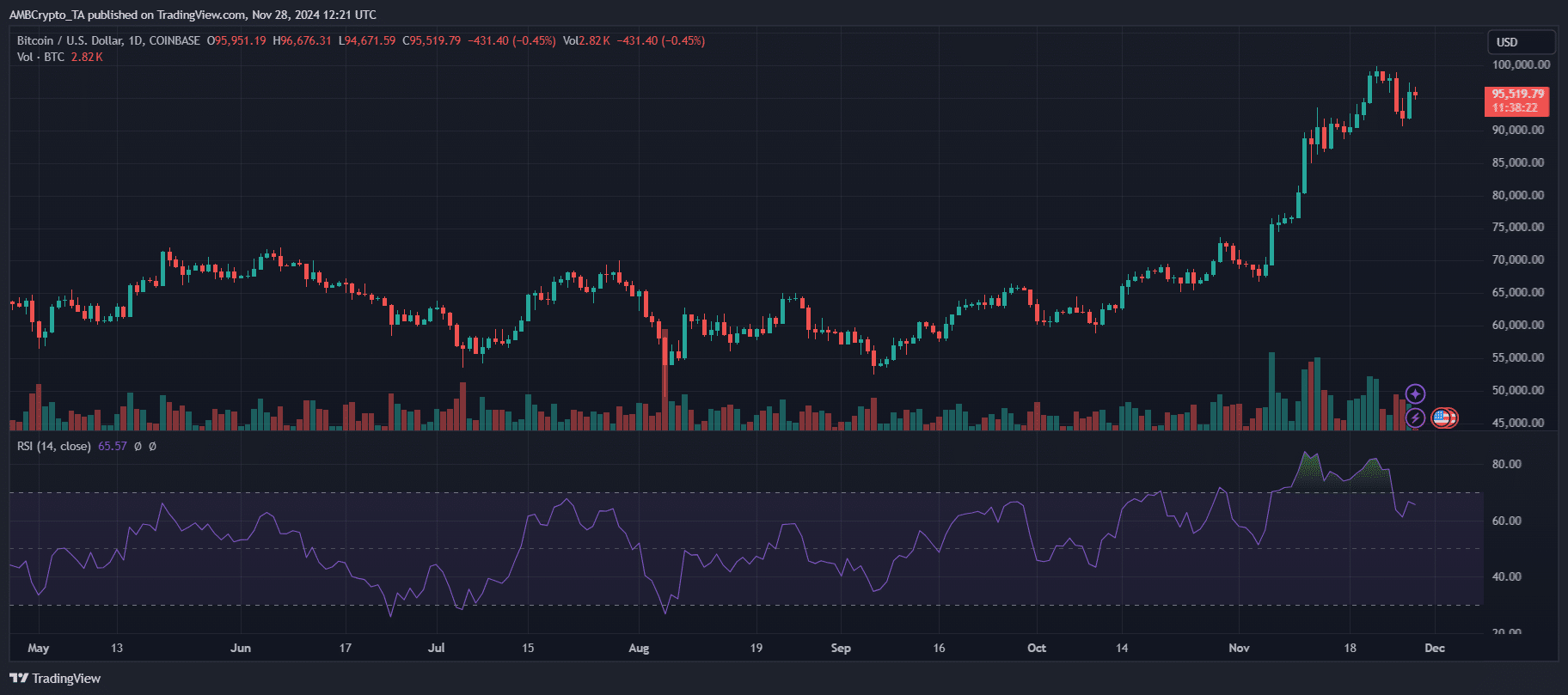The image size is (1568, 695).
Task: Click the Oct label on time axis
Action: tap(1037, 648)
